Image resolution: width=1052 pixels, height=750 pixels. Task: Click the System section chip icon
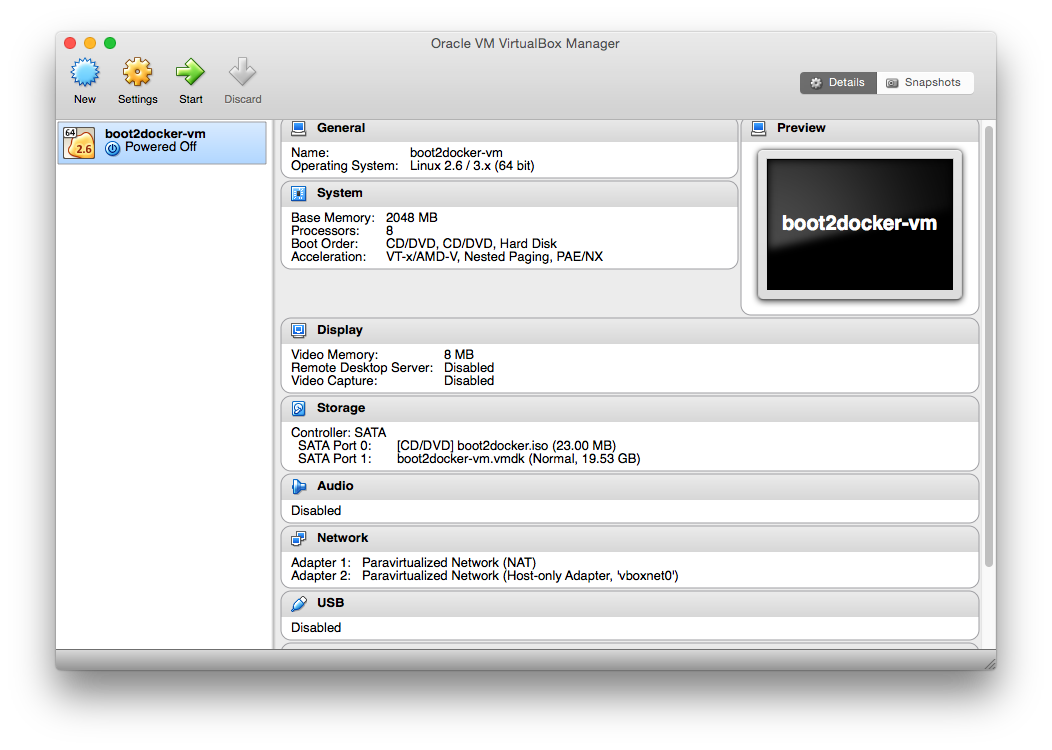(x=298, y=193)
